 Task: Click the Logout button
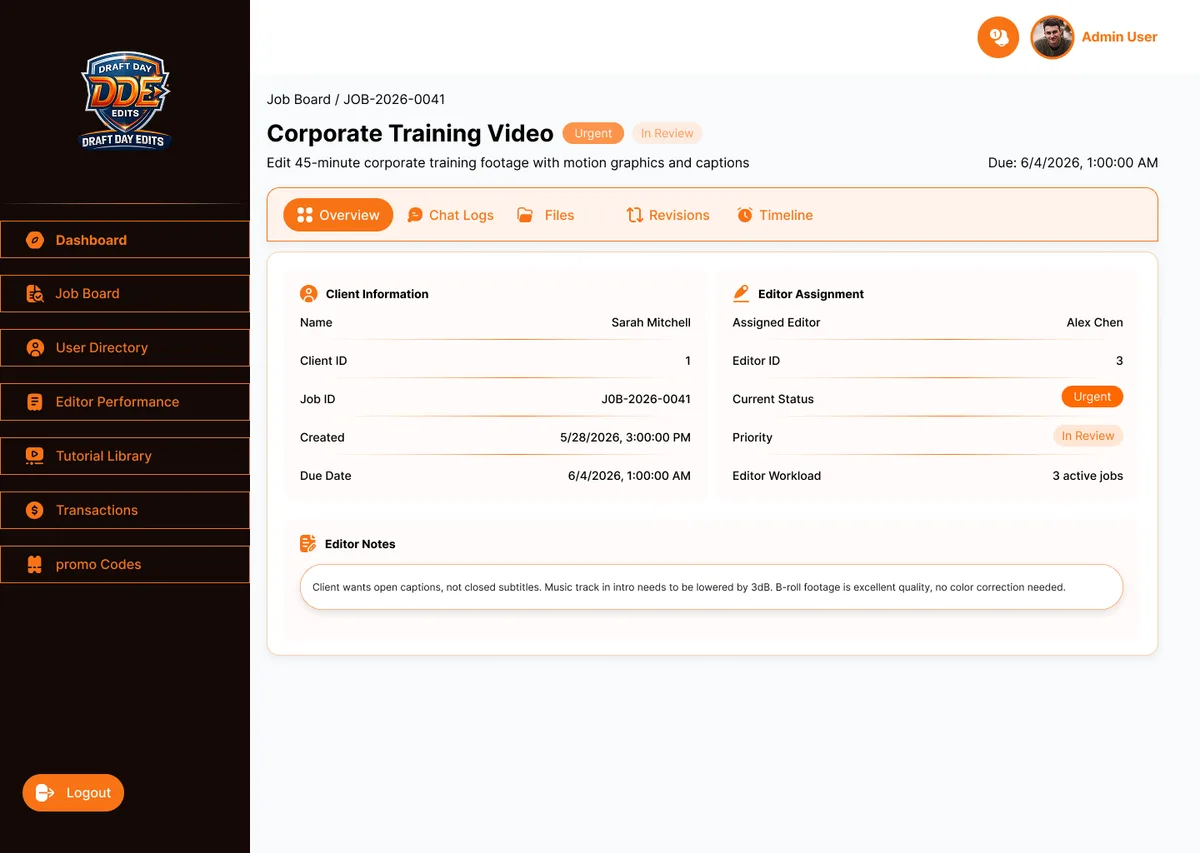pyautogui.click(x=74, y=793)
